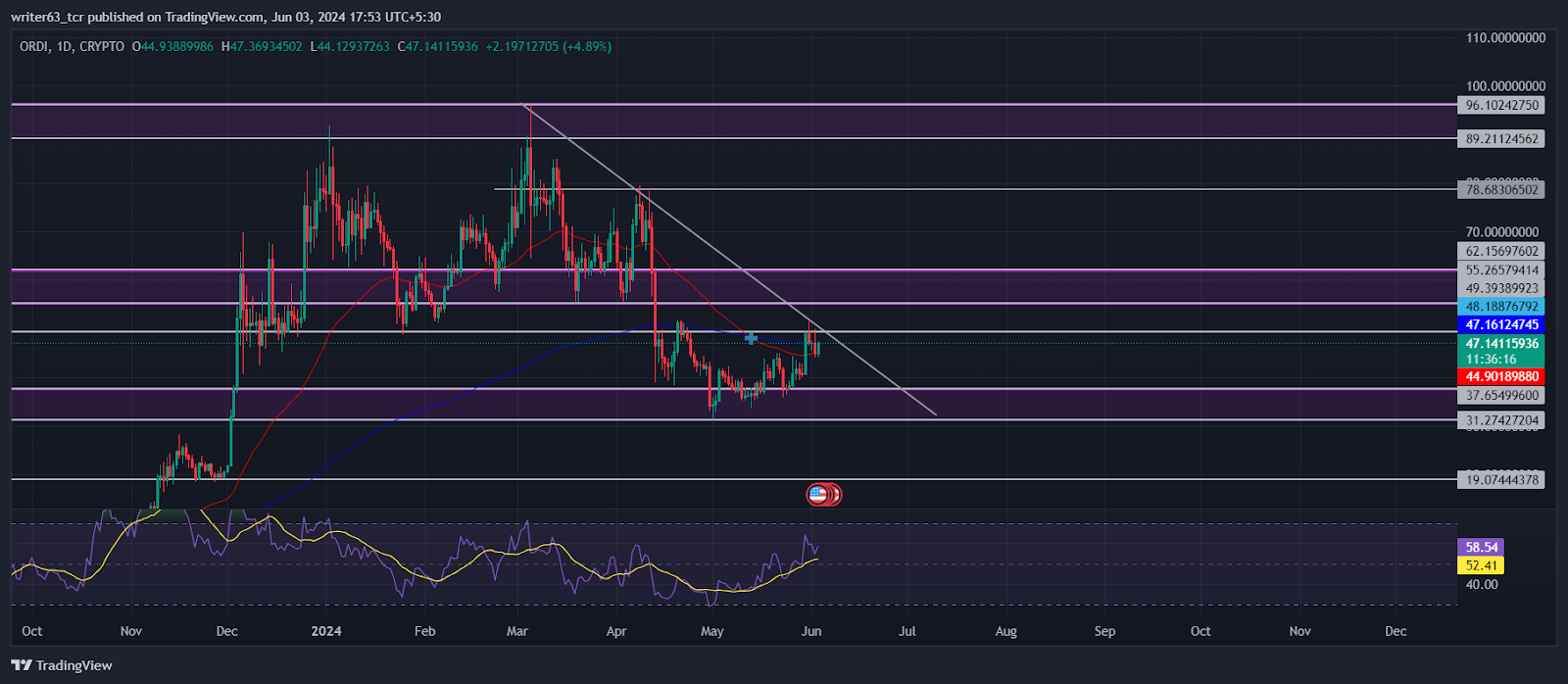Image resolution: width=1568 pixels, height=684 pixels.
Task: Click the publisher line by writer63_tcr
Action: [x=225, y=17]
